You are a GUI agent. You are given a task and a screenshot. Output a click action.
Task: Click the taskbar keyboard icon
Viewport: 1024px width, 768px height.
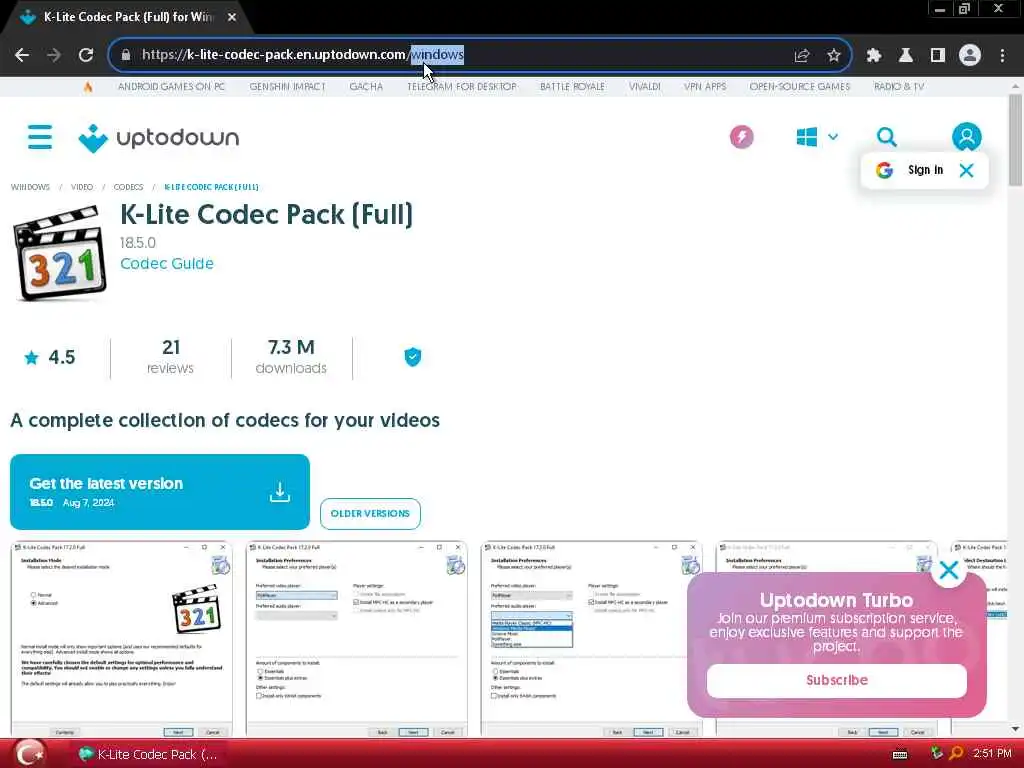900,754
